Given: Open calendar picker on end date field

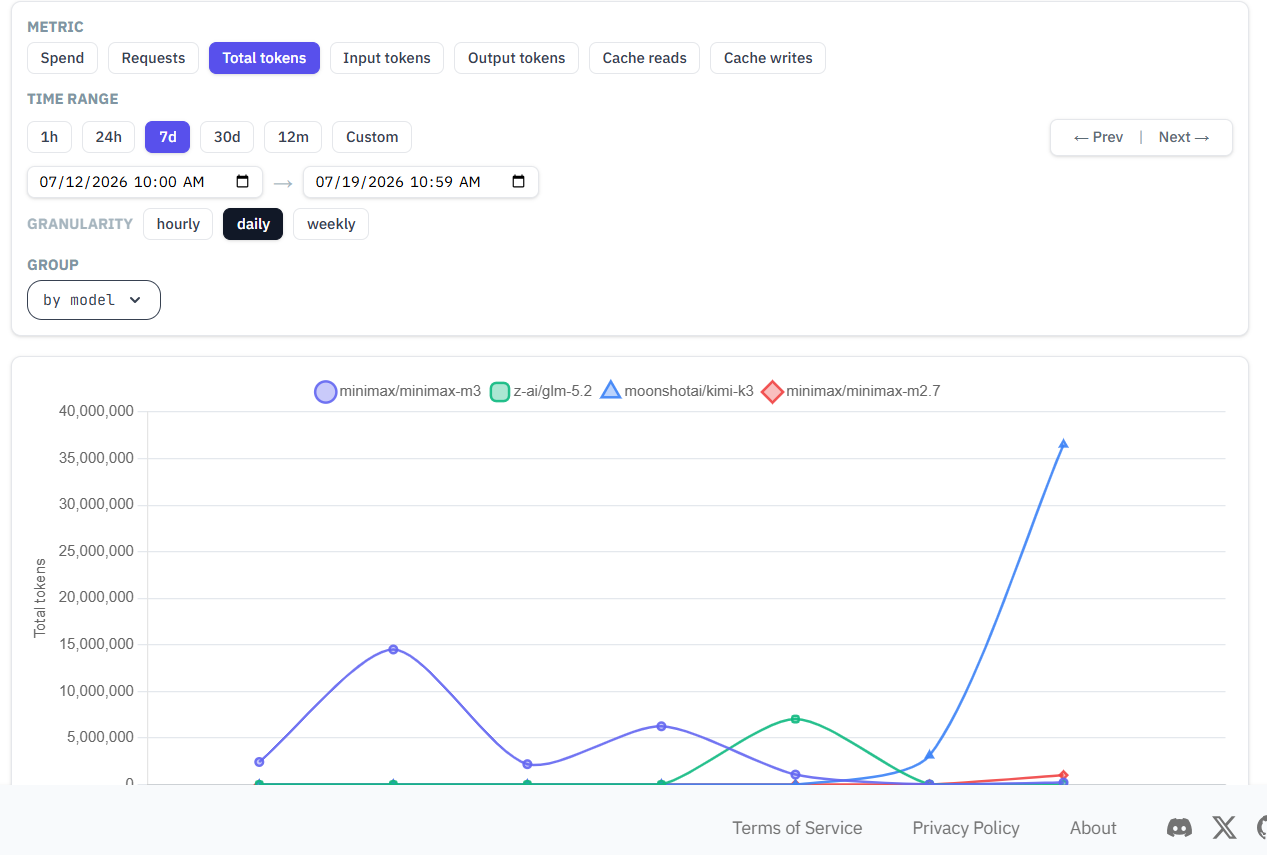Looking at the screenshot, I should (x=518, y=182).
